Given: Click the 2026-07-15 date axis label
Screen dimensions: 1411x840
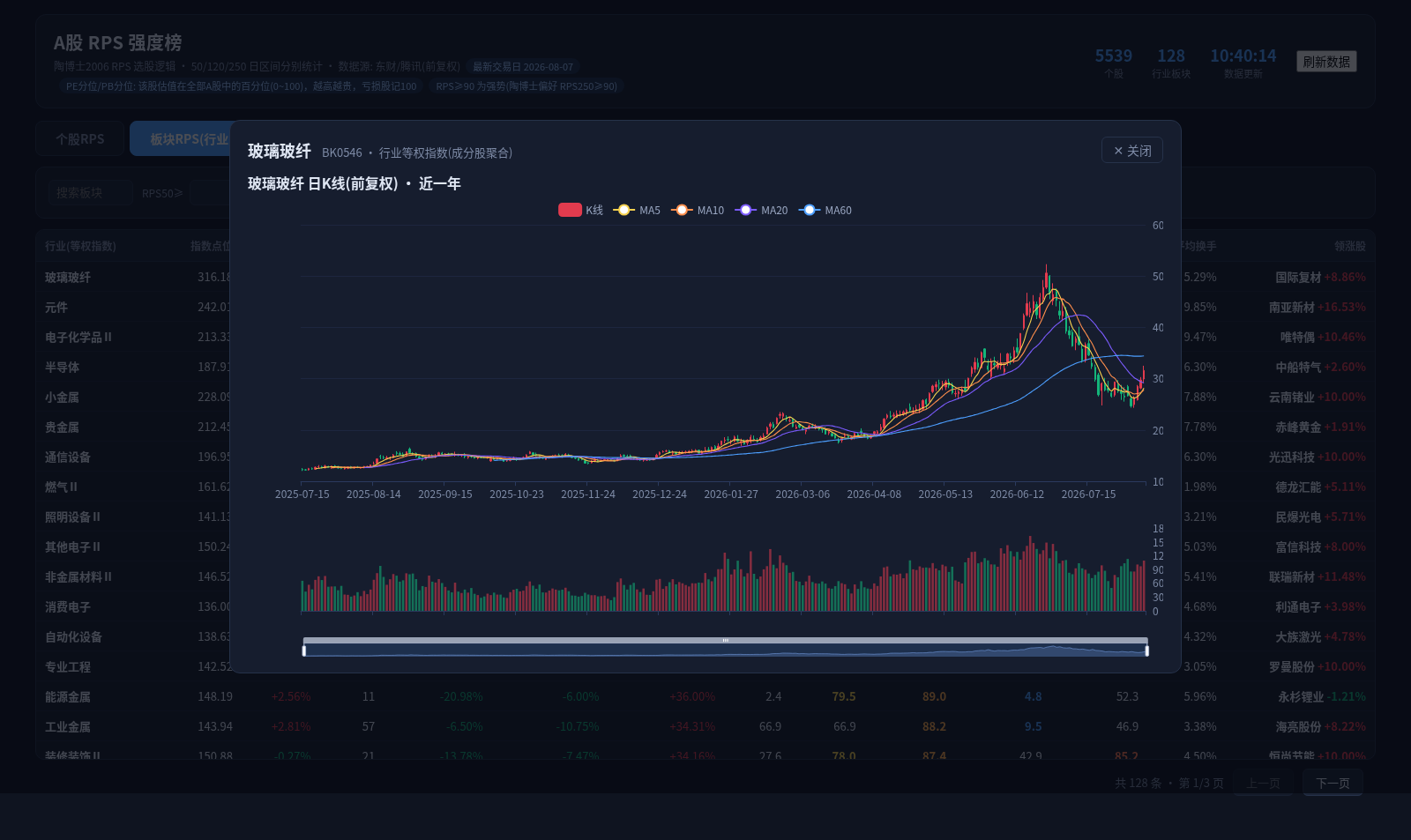Looking at the screenshot, I should coord(1088,494).
